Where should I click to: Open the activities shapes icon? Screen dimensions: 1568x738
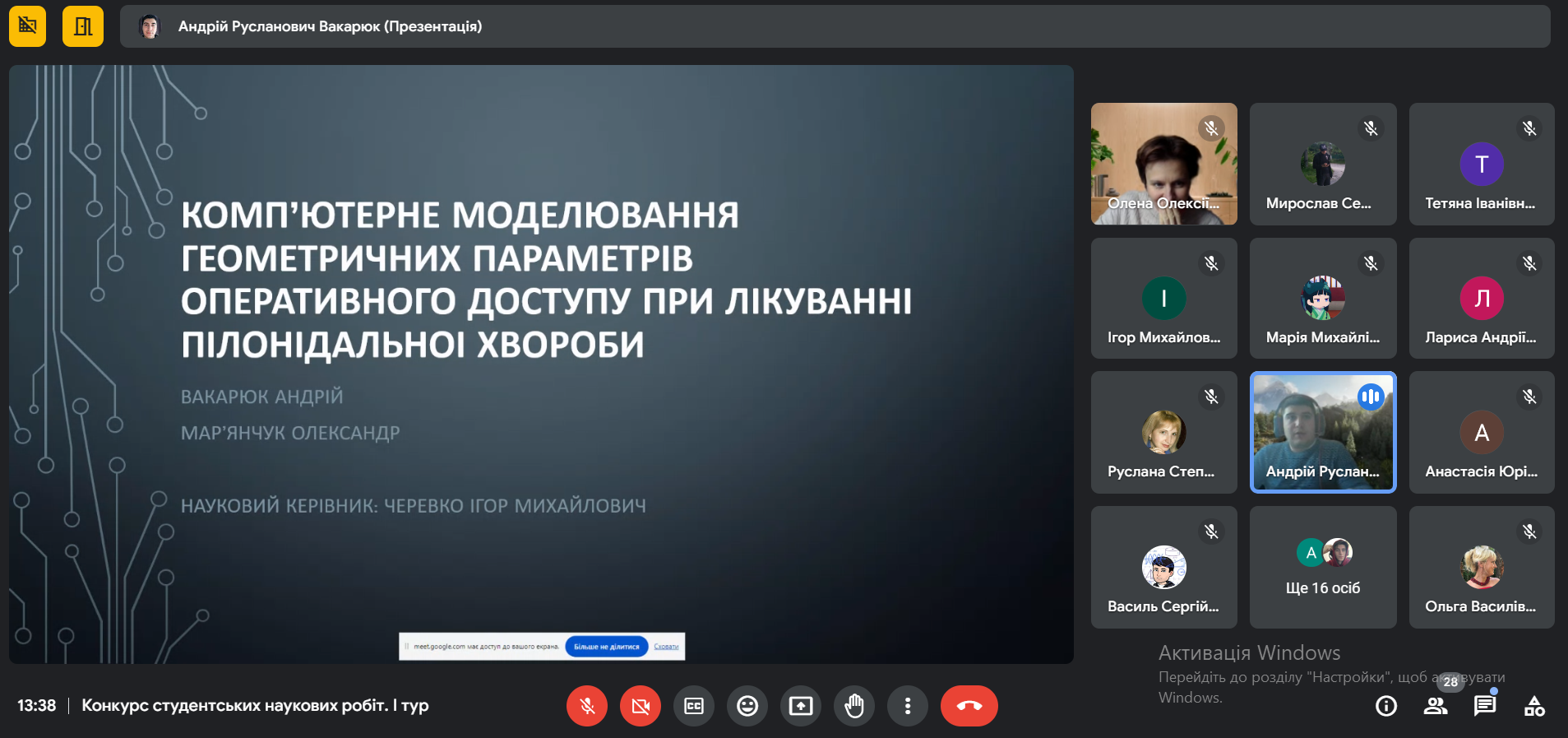pos(1534,706)
